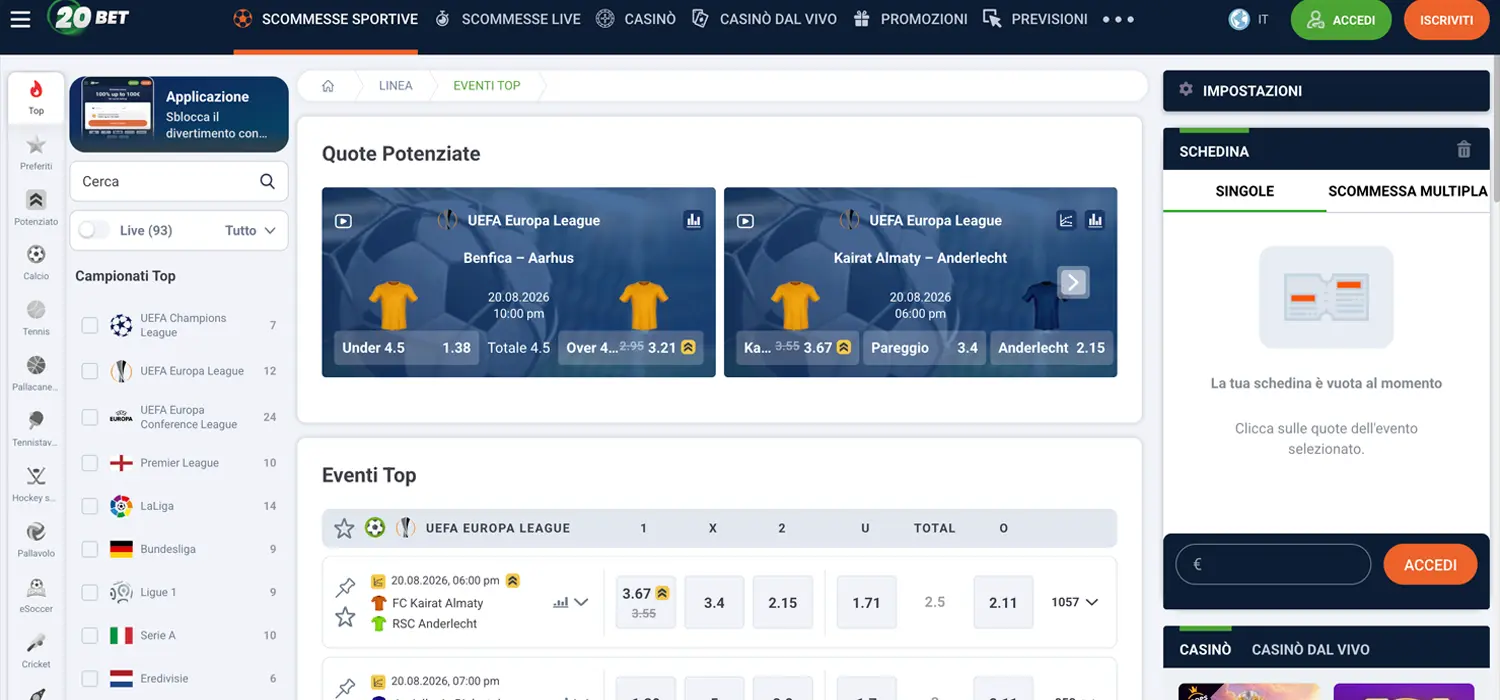Open the Applicazione promo banner
Screen dimensions: 1500x700
coord(179,114)
